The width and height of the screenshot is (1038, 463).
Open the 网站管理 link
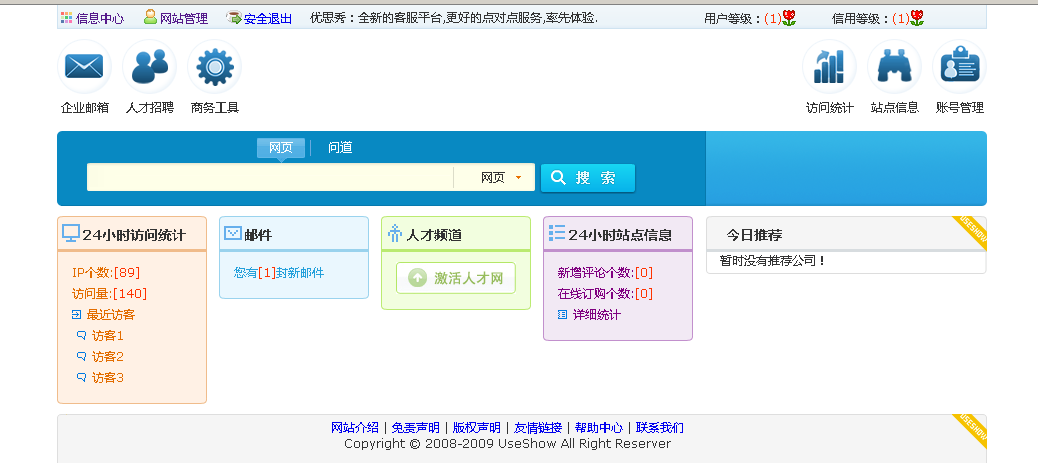pos(184,19)
